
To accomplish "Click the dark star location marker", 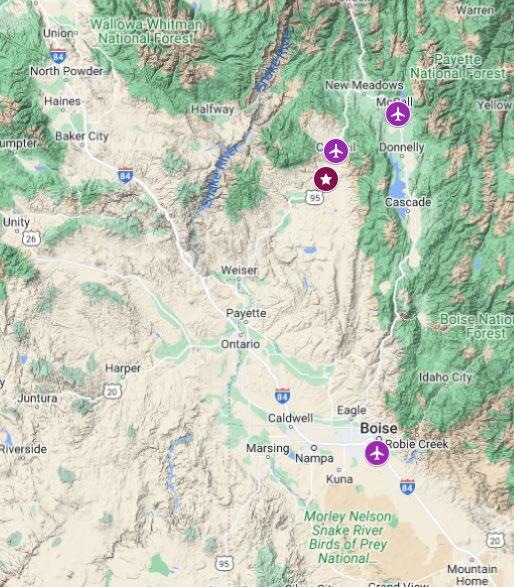I will (326, 179).
